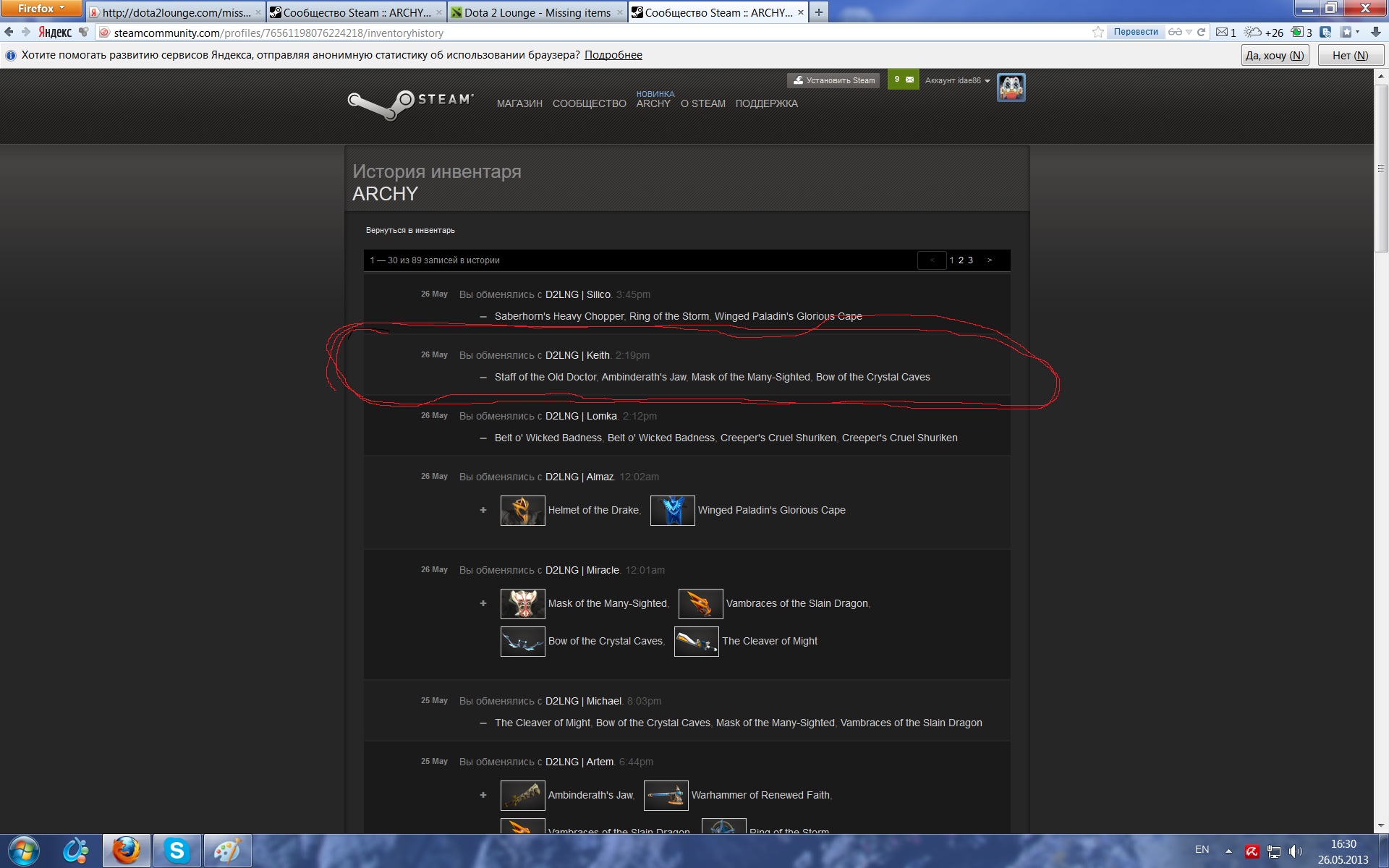Click the Helmet of the Drake item icon
Screen dimensions: 1389x868
pyautogui.click(x=522, y=511)
